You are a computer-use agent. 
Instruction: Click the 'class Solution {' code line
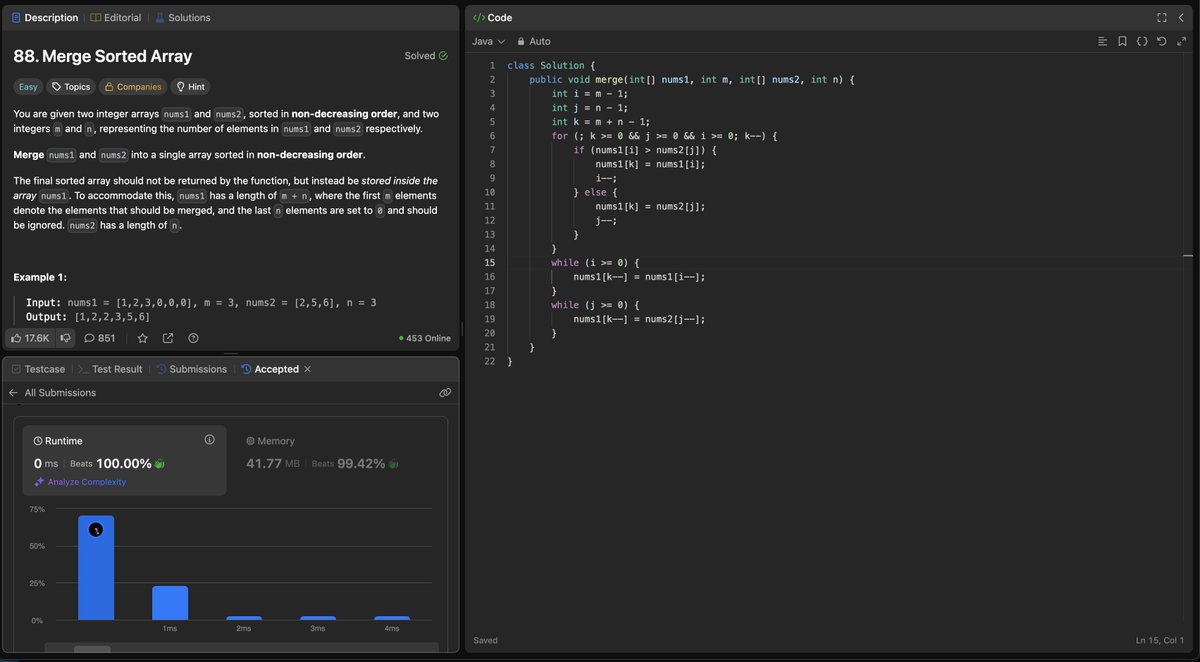coord(551,65)
